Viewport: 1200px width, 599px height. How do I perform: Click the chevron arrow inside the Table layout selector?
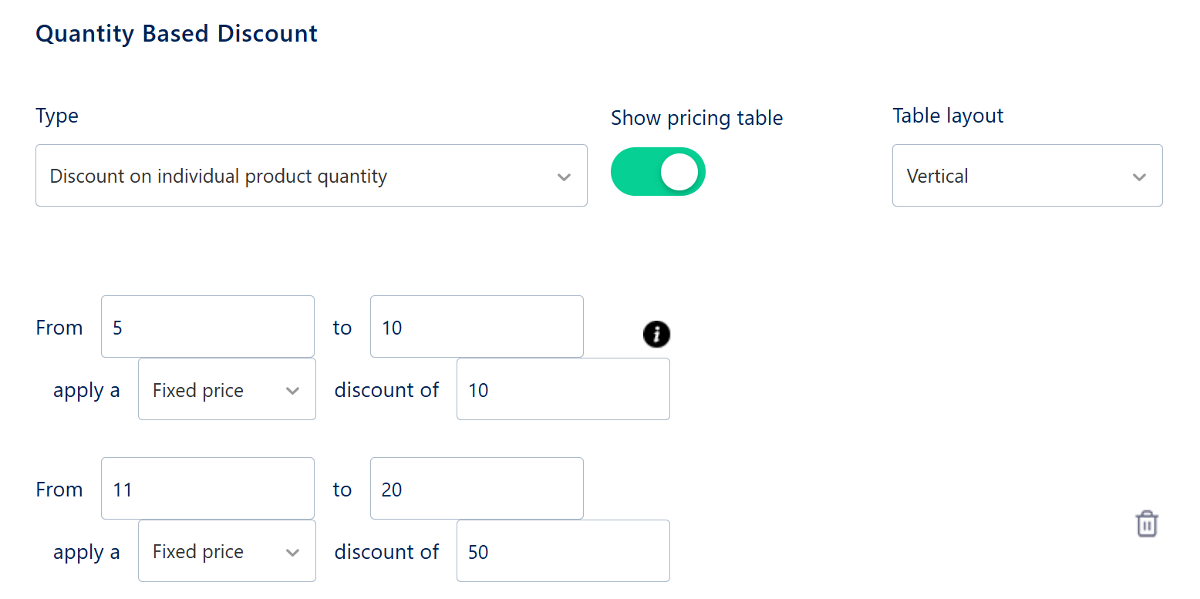[1139, 177]
